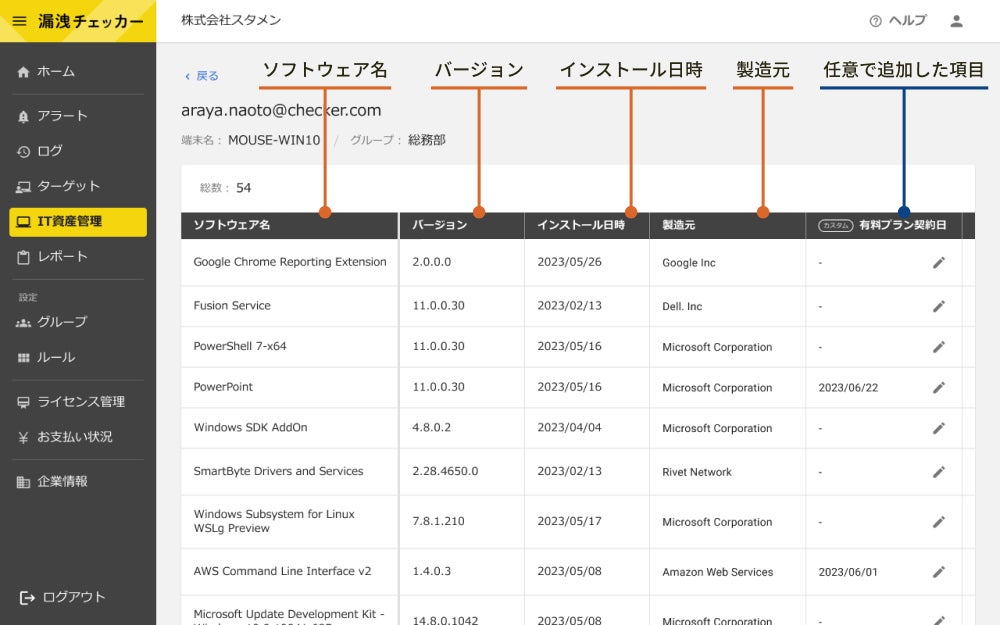Image resolution: width=1000 pixels, height=625 pixels.
Task: Click install date 2023/04/04 cell
Action: [569, 427]
